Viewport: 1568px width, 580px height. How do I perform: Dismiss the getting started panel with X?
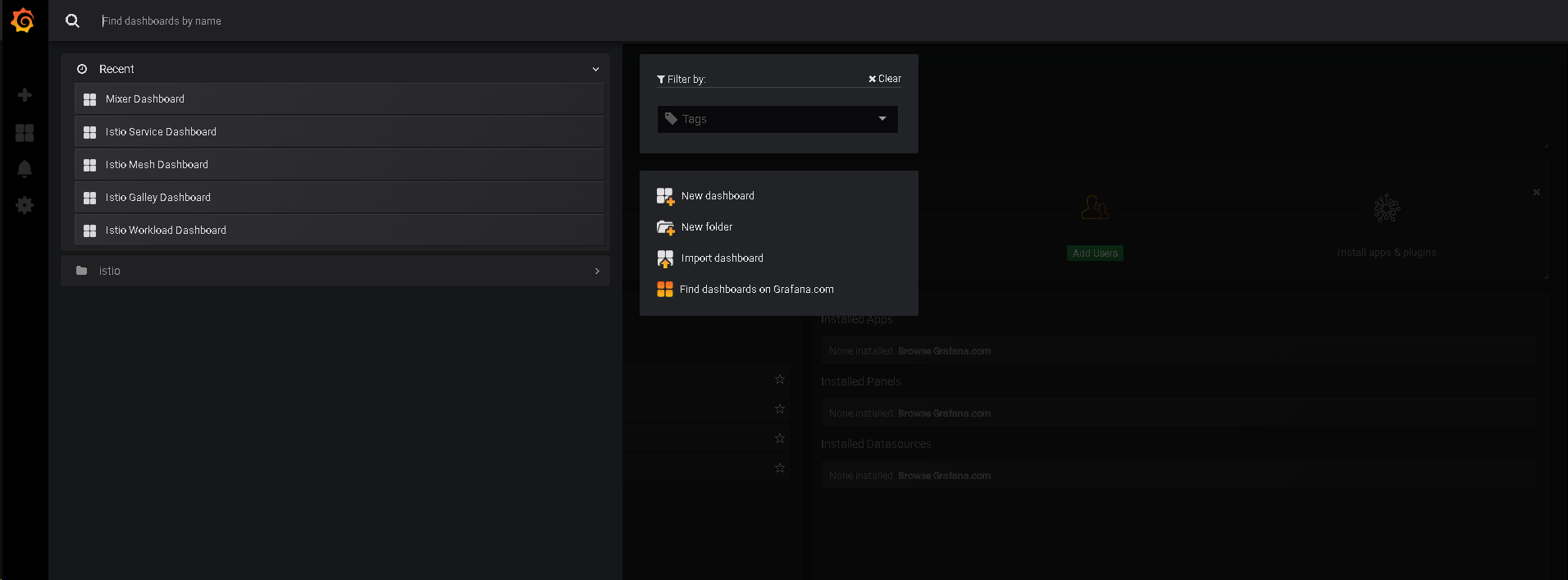[1537, 192]
